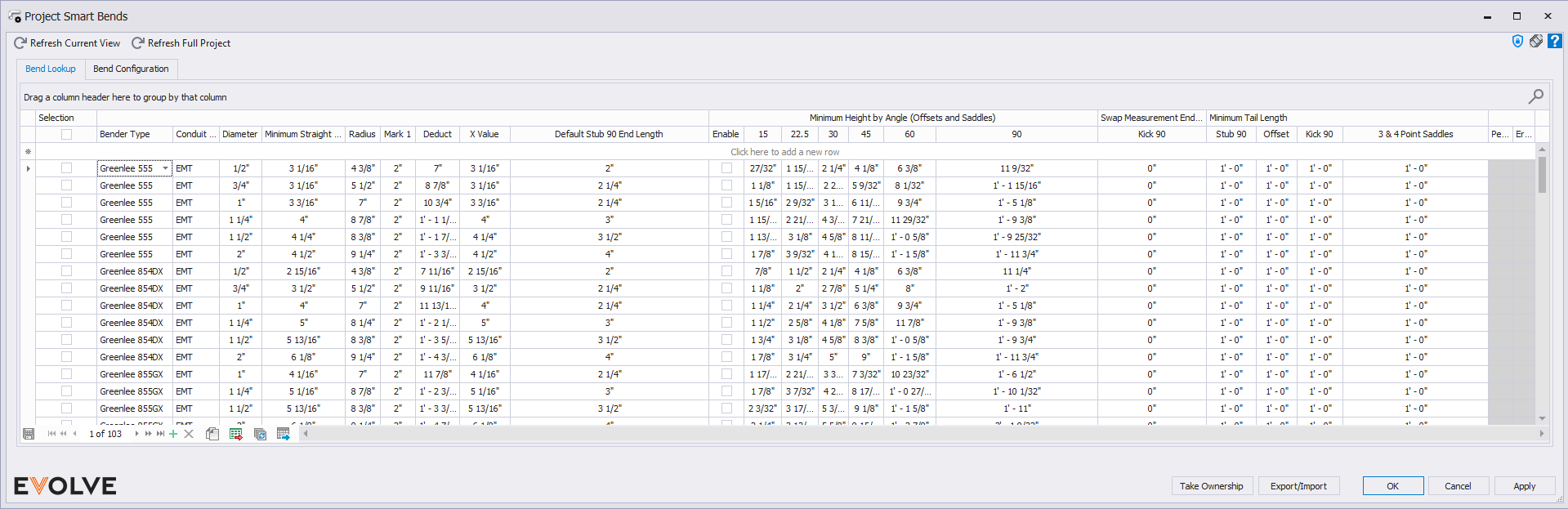Click Refresh Current View button
Screen dimensions: 1568x509
click(x=67, y=43)
